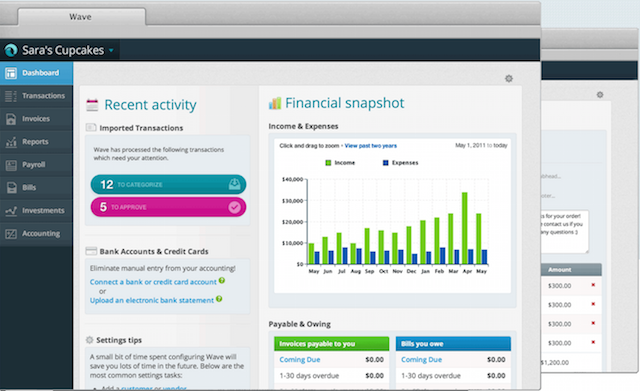Open Coming Due under Invoices payable to you
640x391 pixels.
tap(300, 360)
